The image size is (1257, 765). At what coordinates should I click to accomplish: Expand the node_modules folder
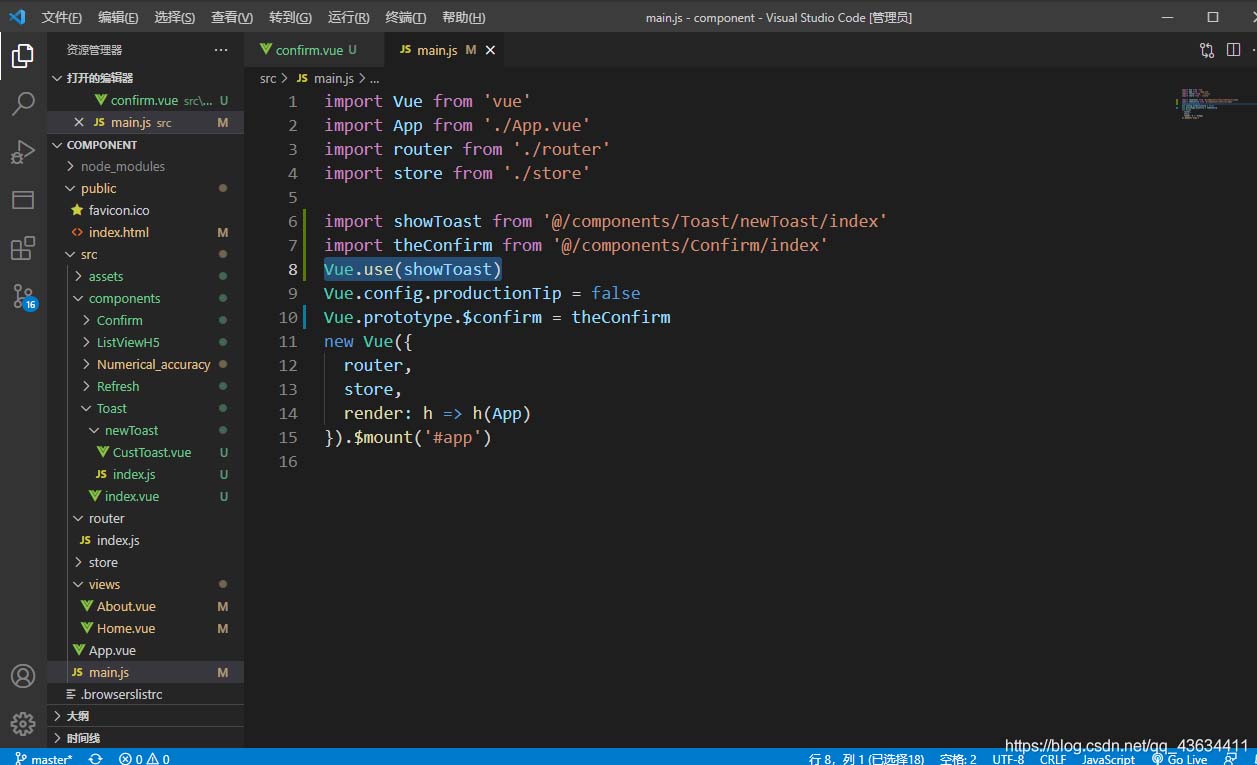click(x=122, y=166)
